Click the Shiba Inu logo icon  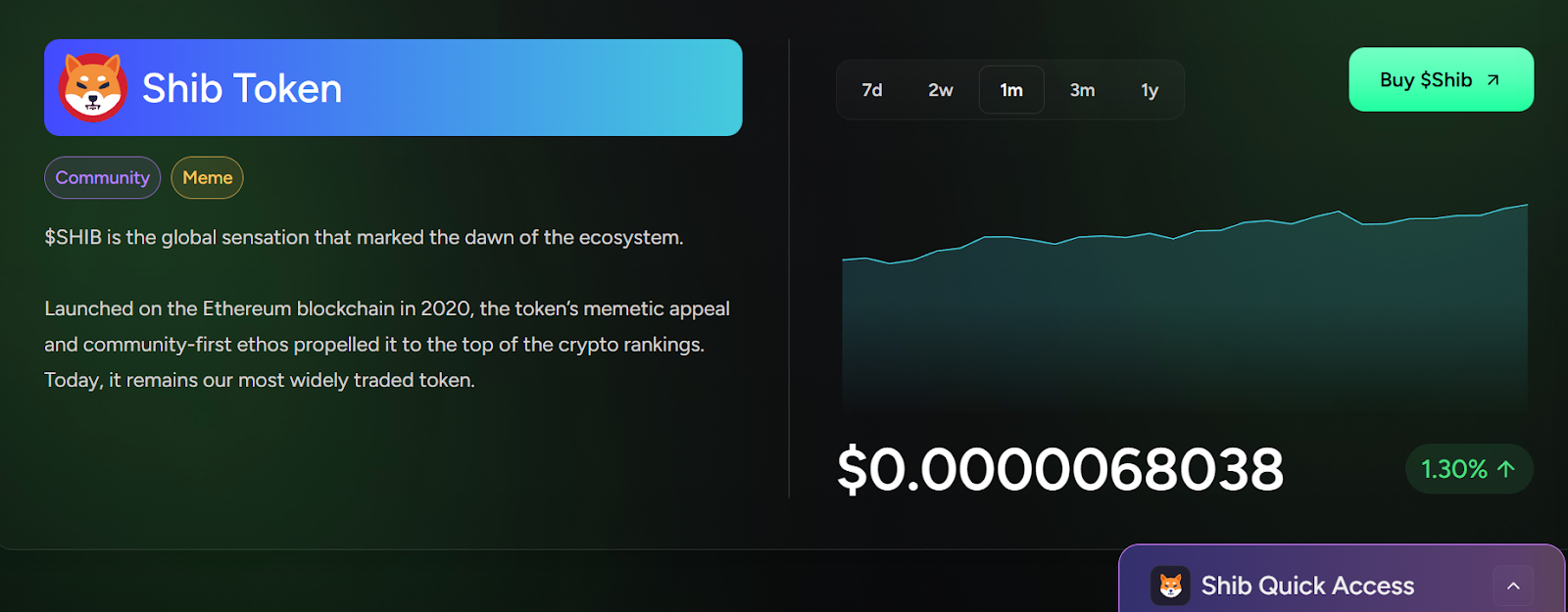[92, 87]
